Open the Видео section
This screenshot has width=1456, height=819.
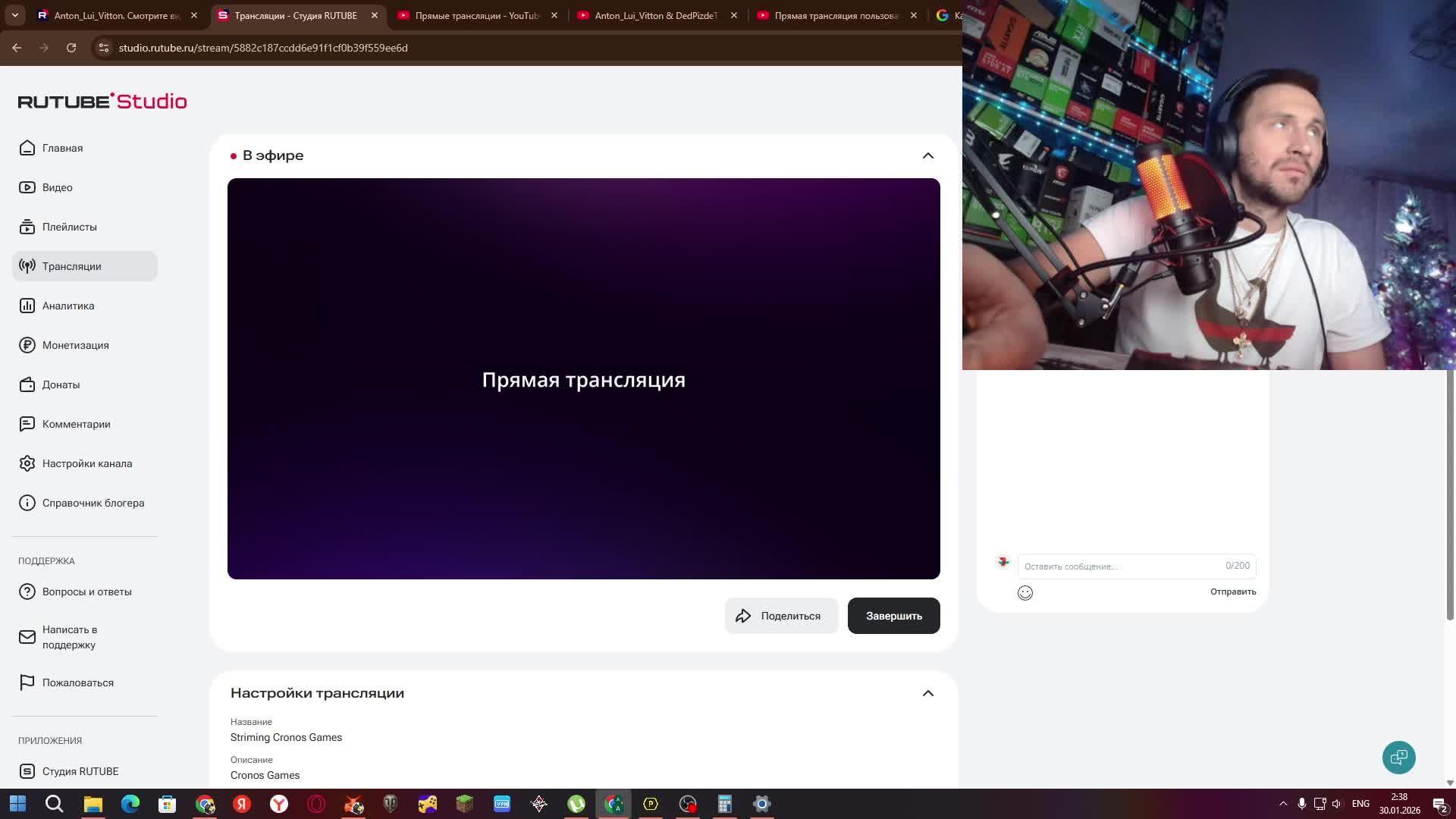click(57, 187)
